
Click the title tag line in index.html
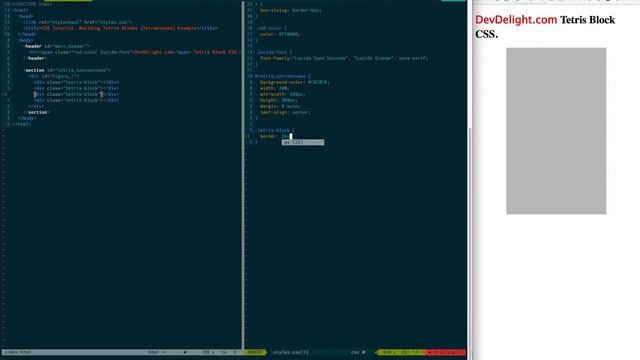(120, 28)
